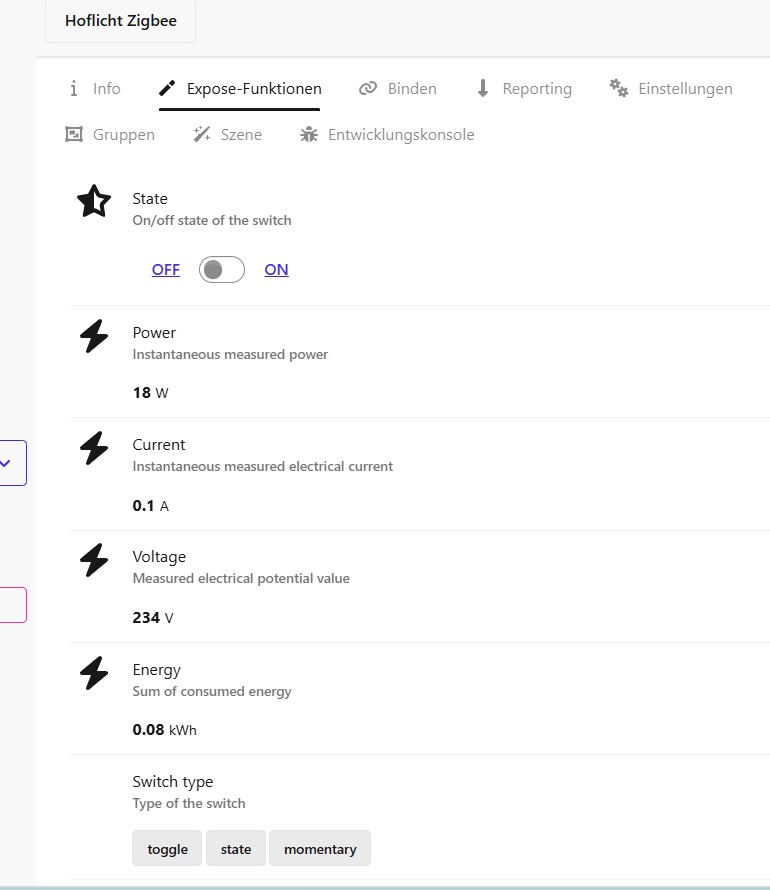Choose the 'state' switch type option
The image size is (770, 890).
(236, 849)
